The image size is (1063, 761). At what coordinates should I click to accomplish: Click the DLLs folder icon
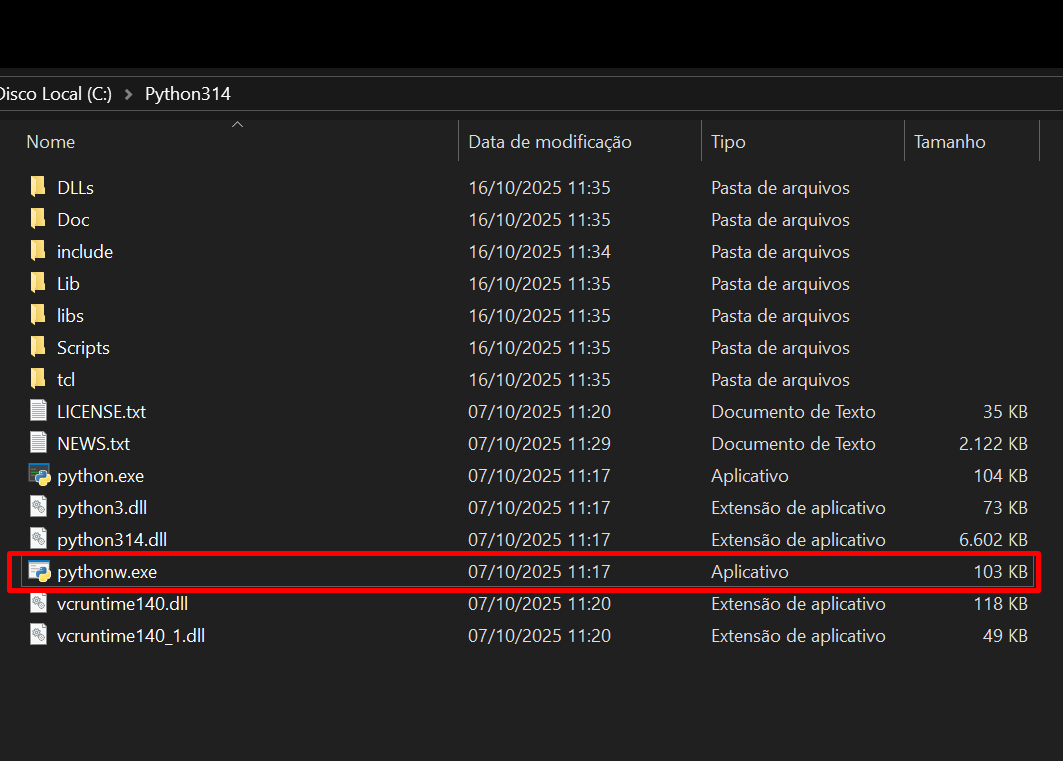pyautogui.click(x=38, y=187)
